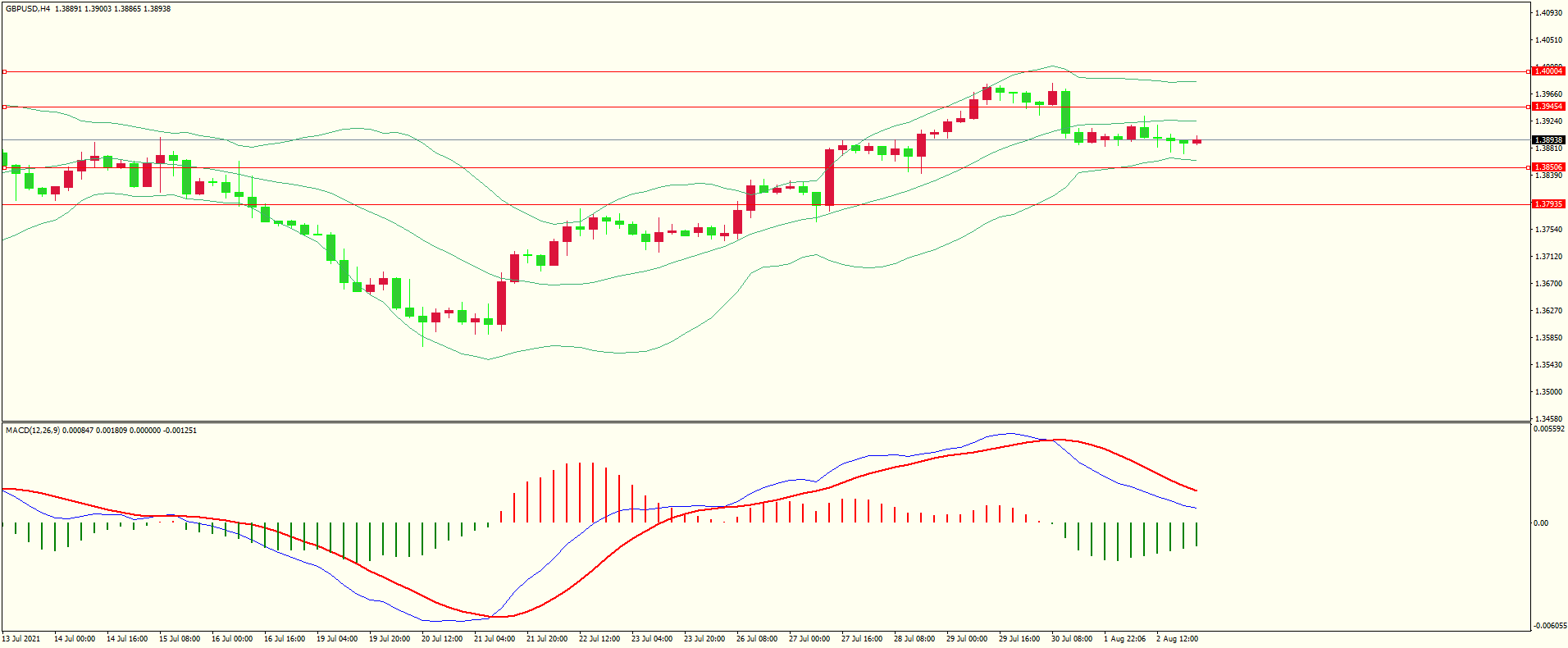The image size is (1568, 648).
Task: Click the current price 1.38938 black label
Action: click(x=1548, y=140)
